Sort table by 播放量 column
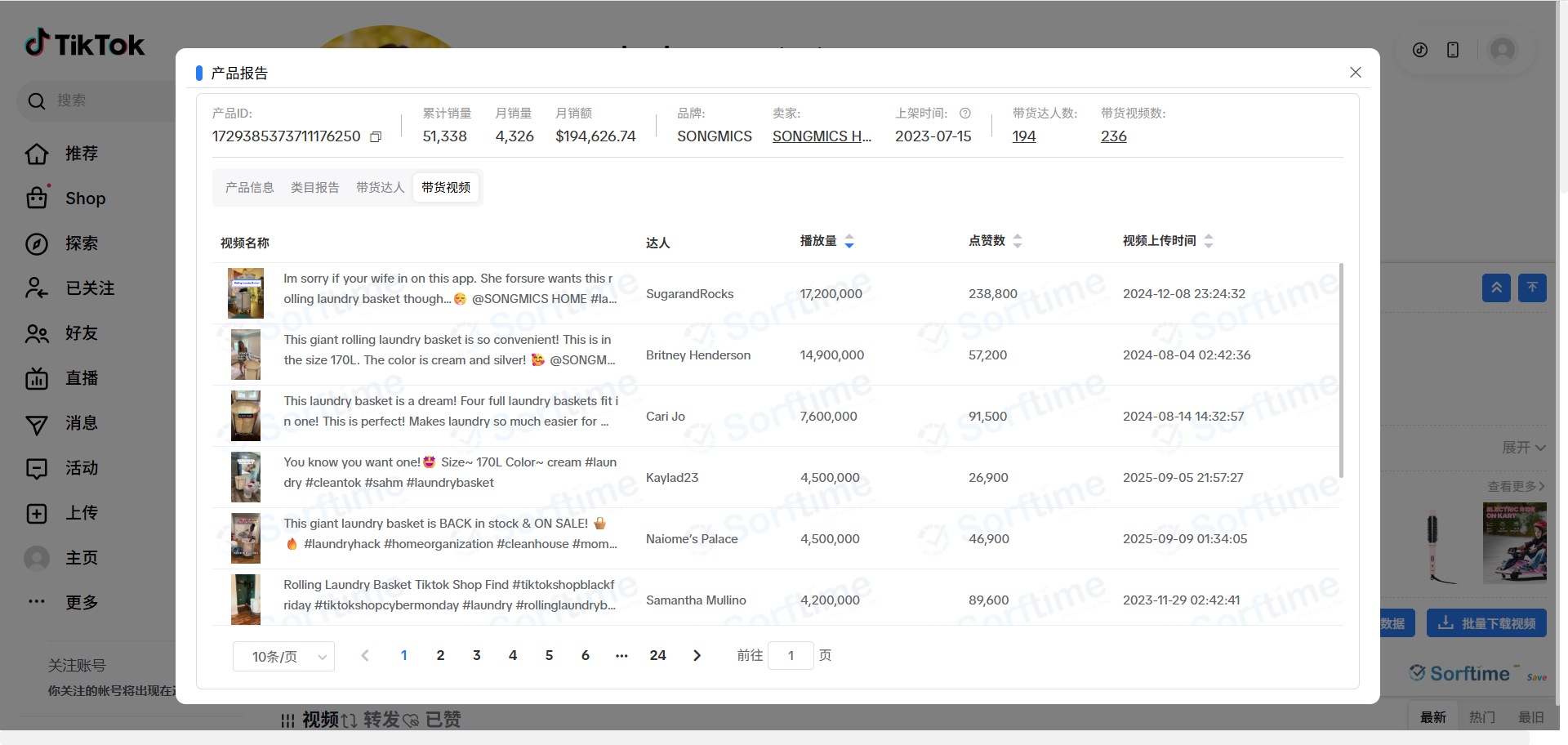 849,241
